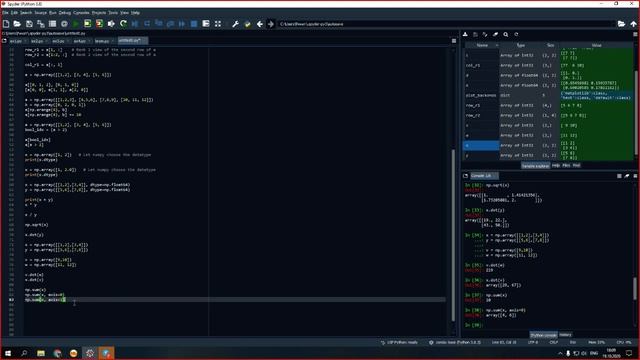Open the Debug menu

point(64,13)
